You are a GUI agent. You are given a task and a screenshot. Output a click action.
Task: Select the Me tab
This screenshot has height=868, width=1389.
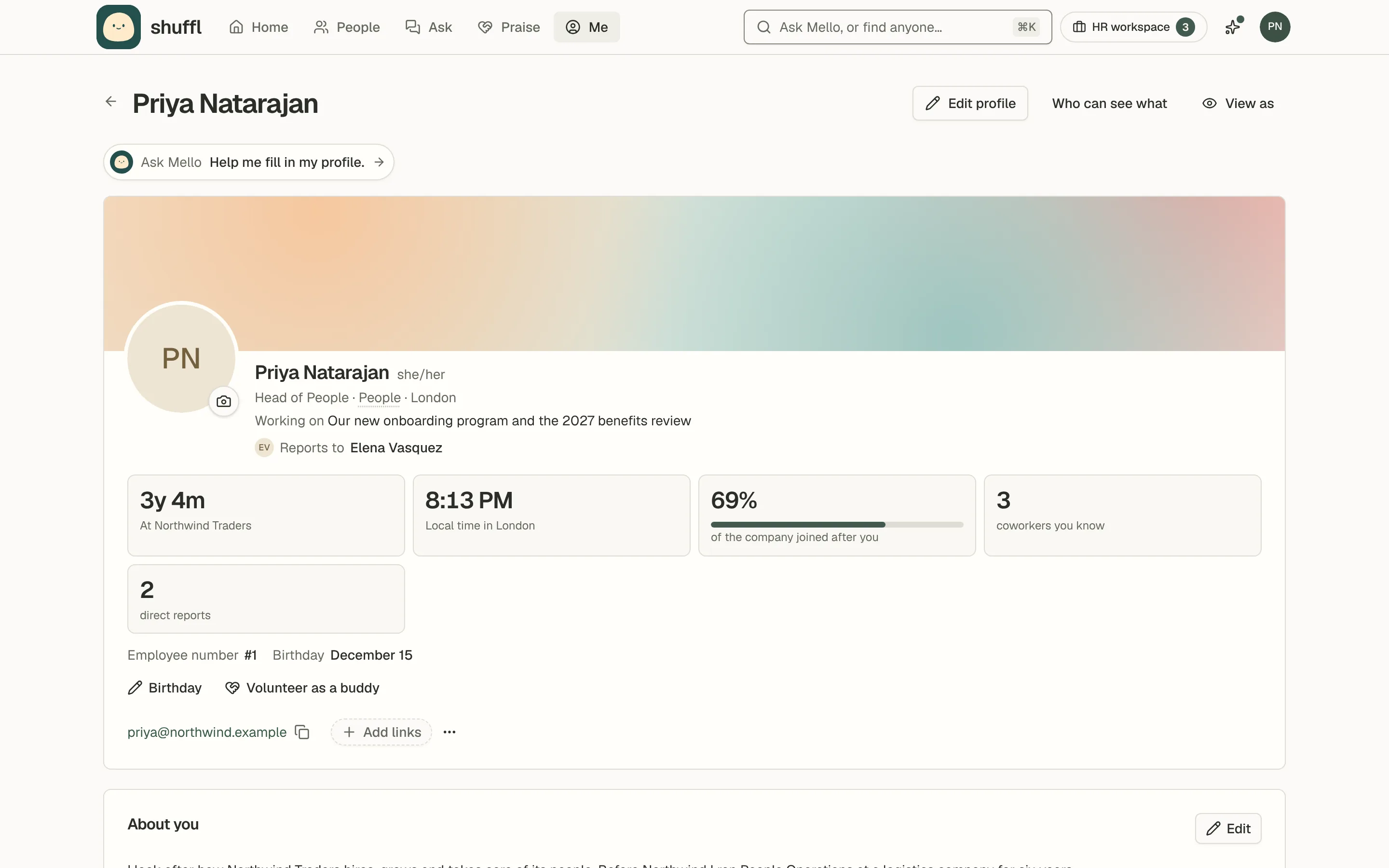(586, 27)
